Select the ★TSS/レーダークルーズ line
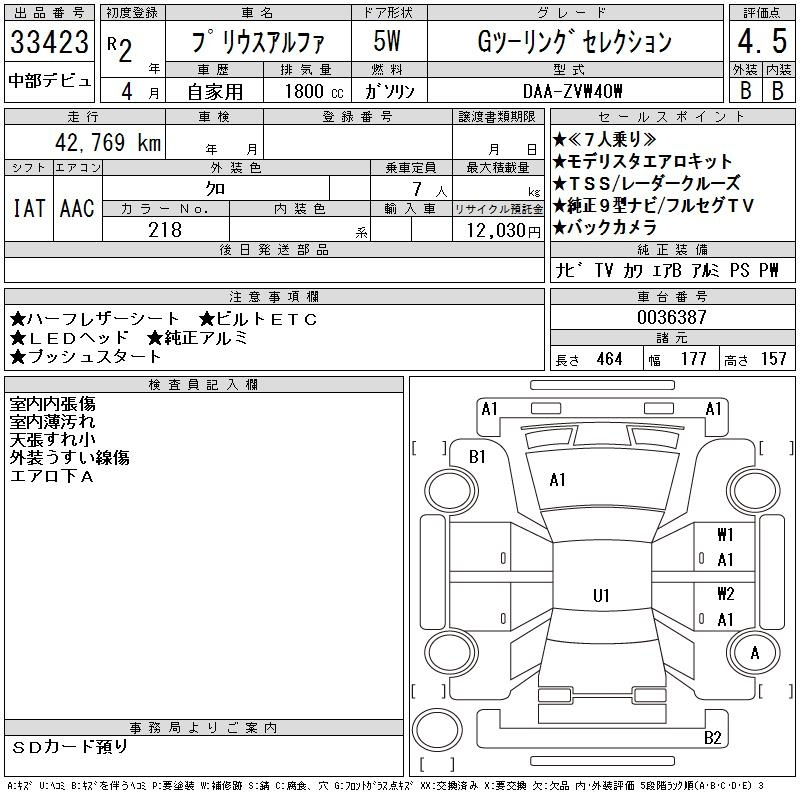This screenshot has height=800, width=800. pyautogui.click(x=646, y=183)
